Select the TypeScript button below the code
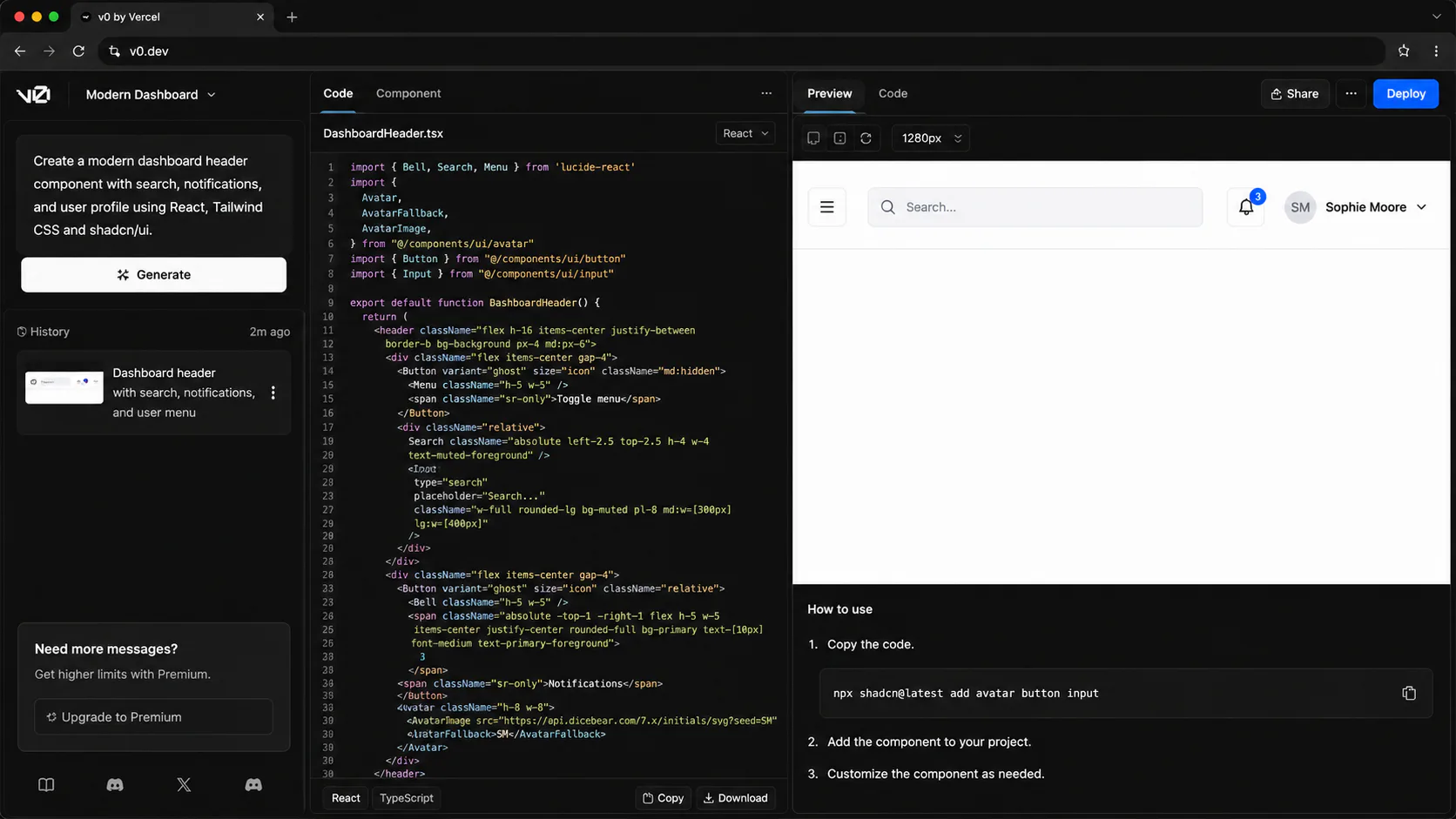The width and height of the screenshot is (1456, 819). click(407, 797)
